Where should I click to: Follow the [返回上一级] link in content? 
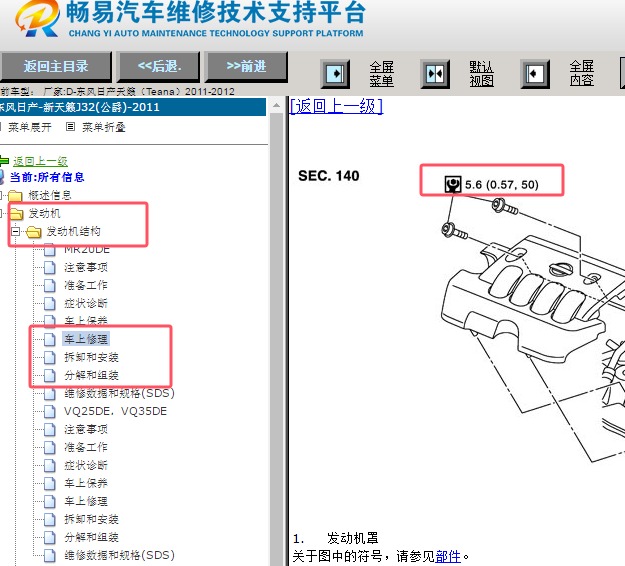point(336,106)
